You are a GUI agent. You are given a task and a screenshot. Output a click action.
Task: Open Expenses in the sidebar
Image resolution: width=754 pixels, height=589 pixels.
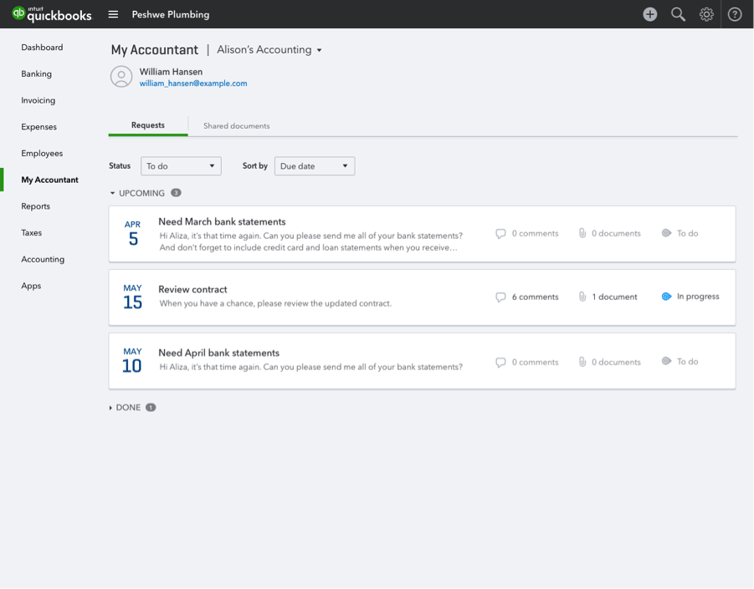39,127
